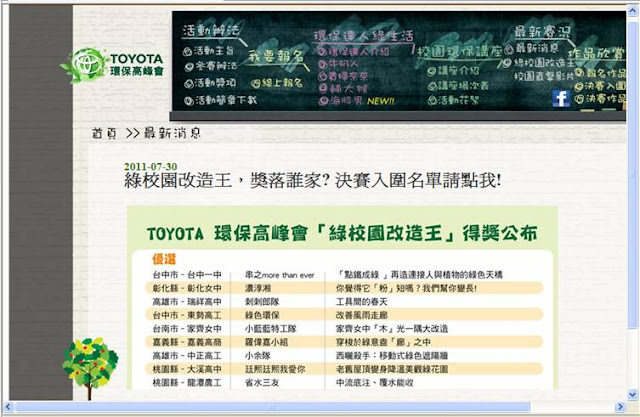Select the row 桃園縣 - 龍潭農工
The image size is (640, 417).
click(344, 382)
